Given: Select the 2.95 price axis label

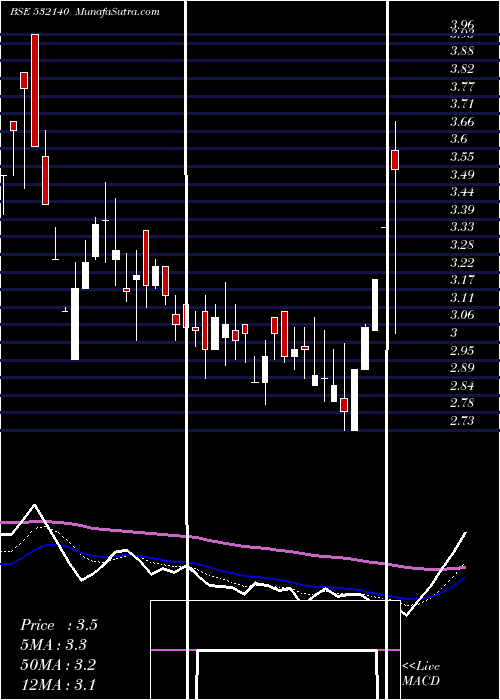Looking at the screenshot, I should (x=462, y=350).
